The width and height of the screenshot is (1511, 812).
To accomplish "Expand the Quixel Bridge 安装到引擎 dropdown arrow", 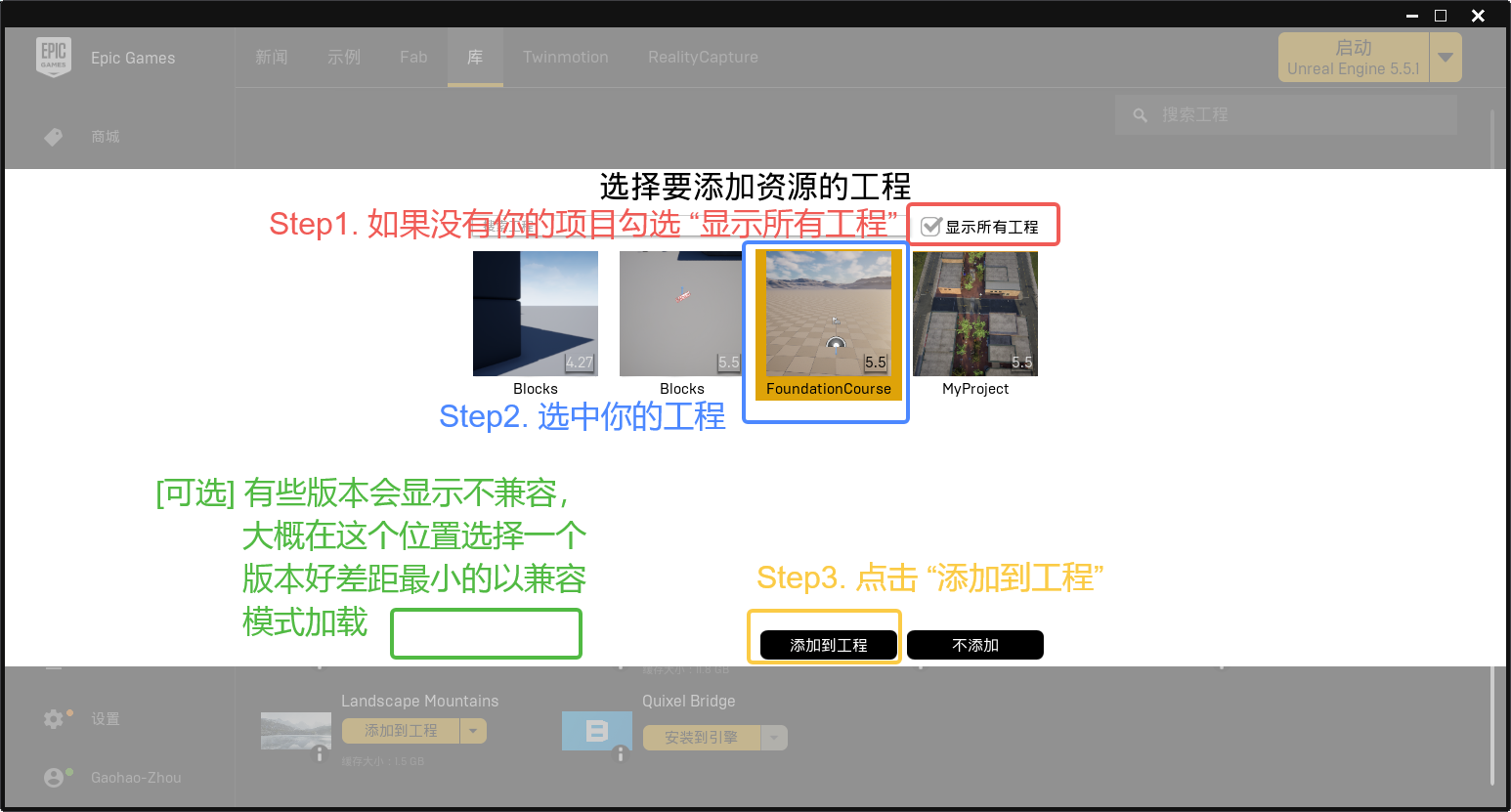I will [x=774, y=738].
